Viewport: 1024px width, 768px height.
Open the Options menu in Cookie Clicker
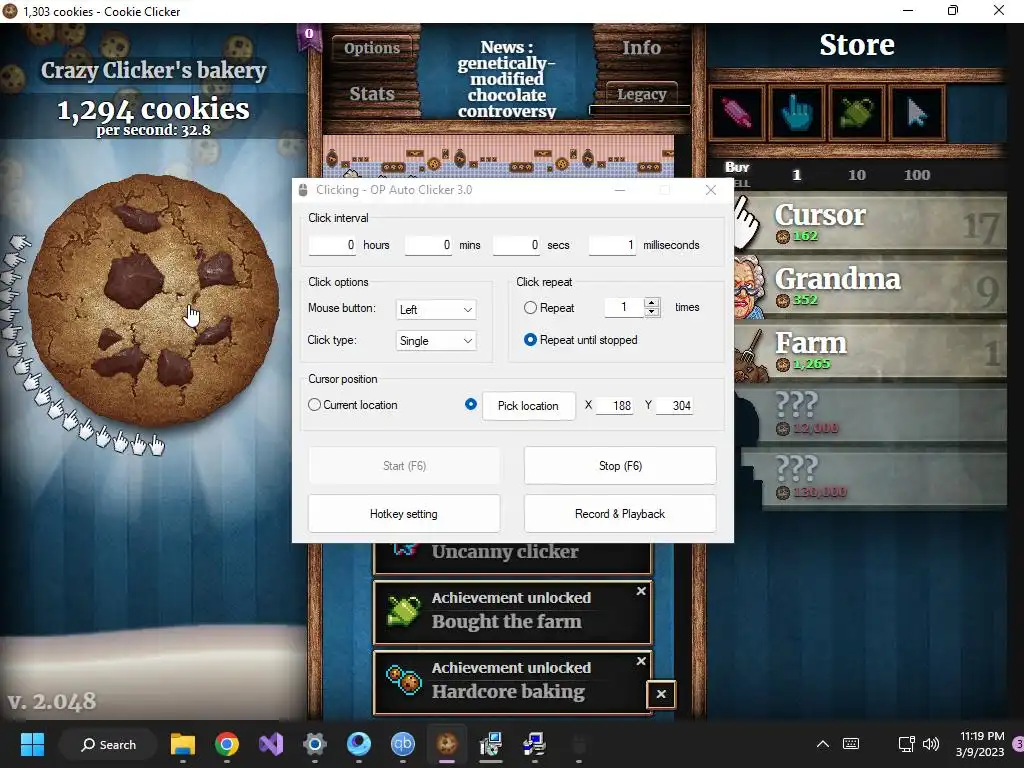(x=372, y=48)
